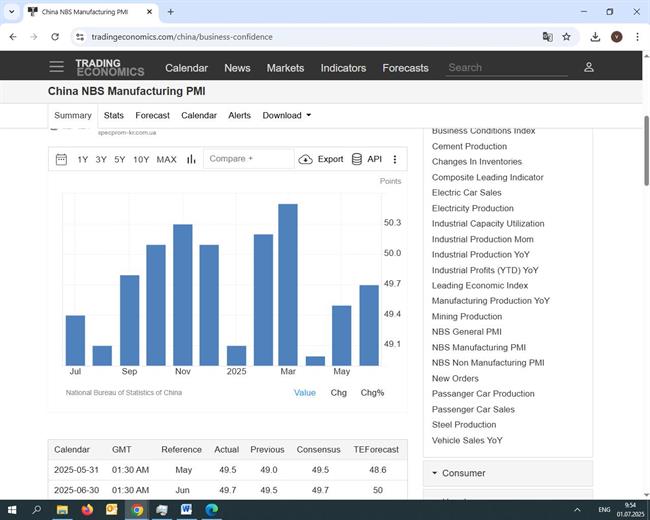Select the 1Y time range

[x=82, y=159]
